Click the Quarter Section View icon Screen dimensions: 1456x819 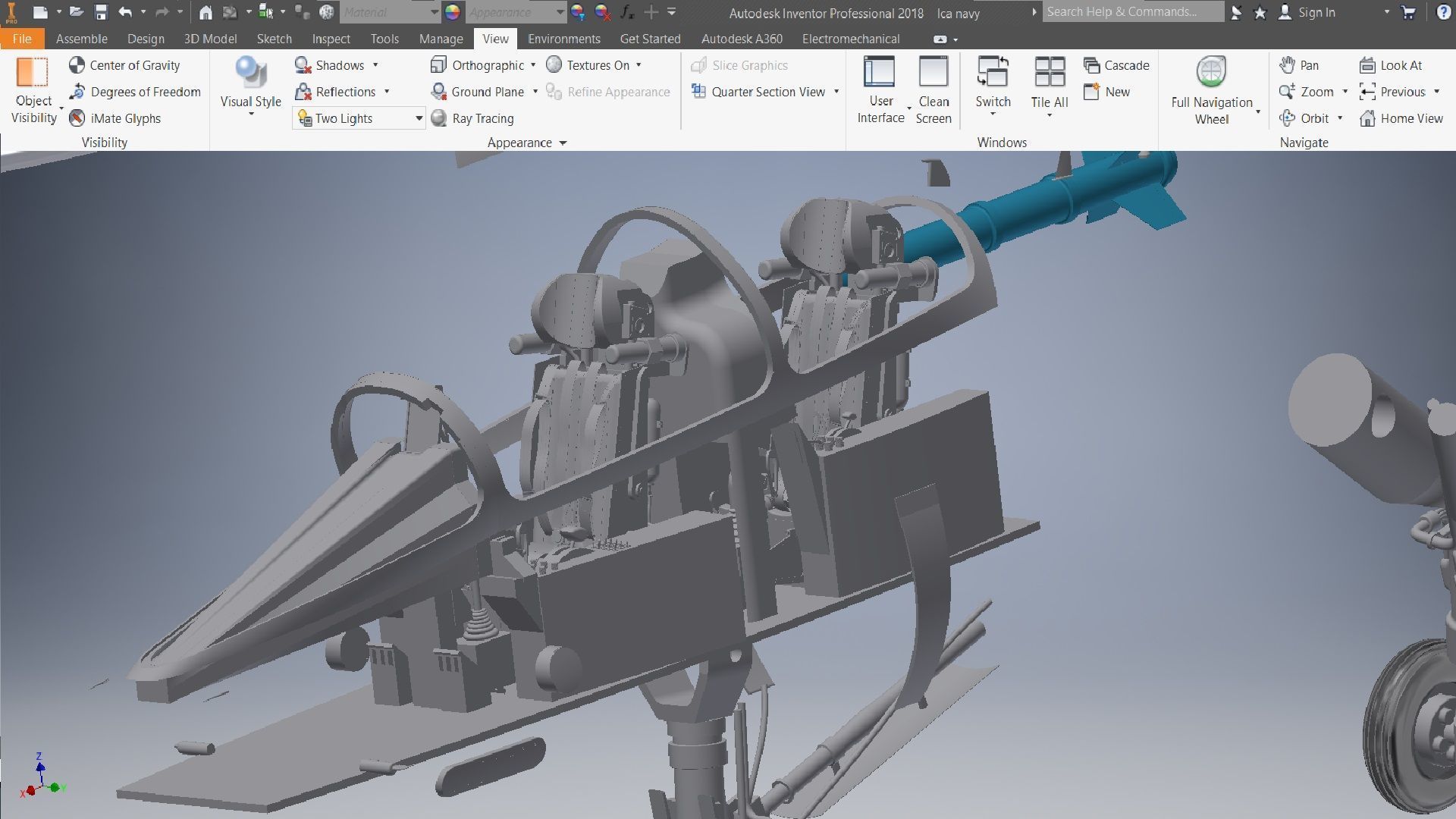coord(698,92)
